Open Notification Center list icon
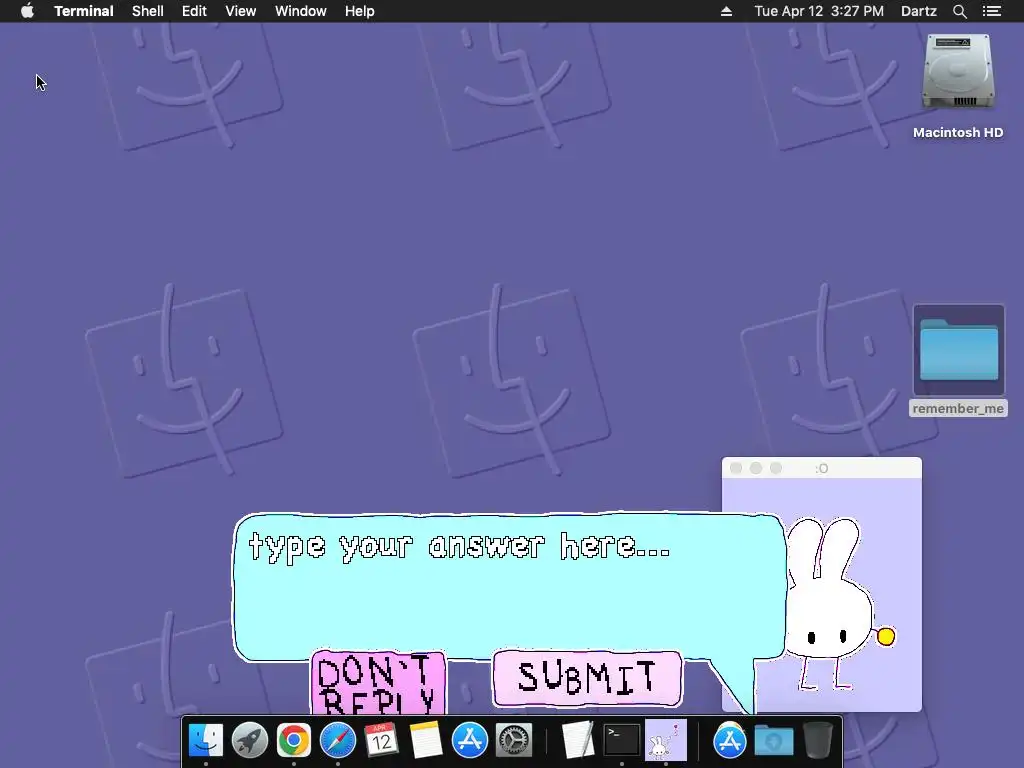This screenshot has height=768, width=1024. tap(992, 11)
